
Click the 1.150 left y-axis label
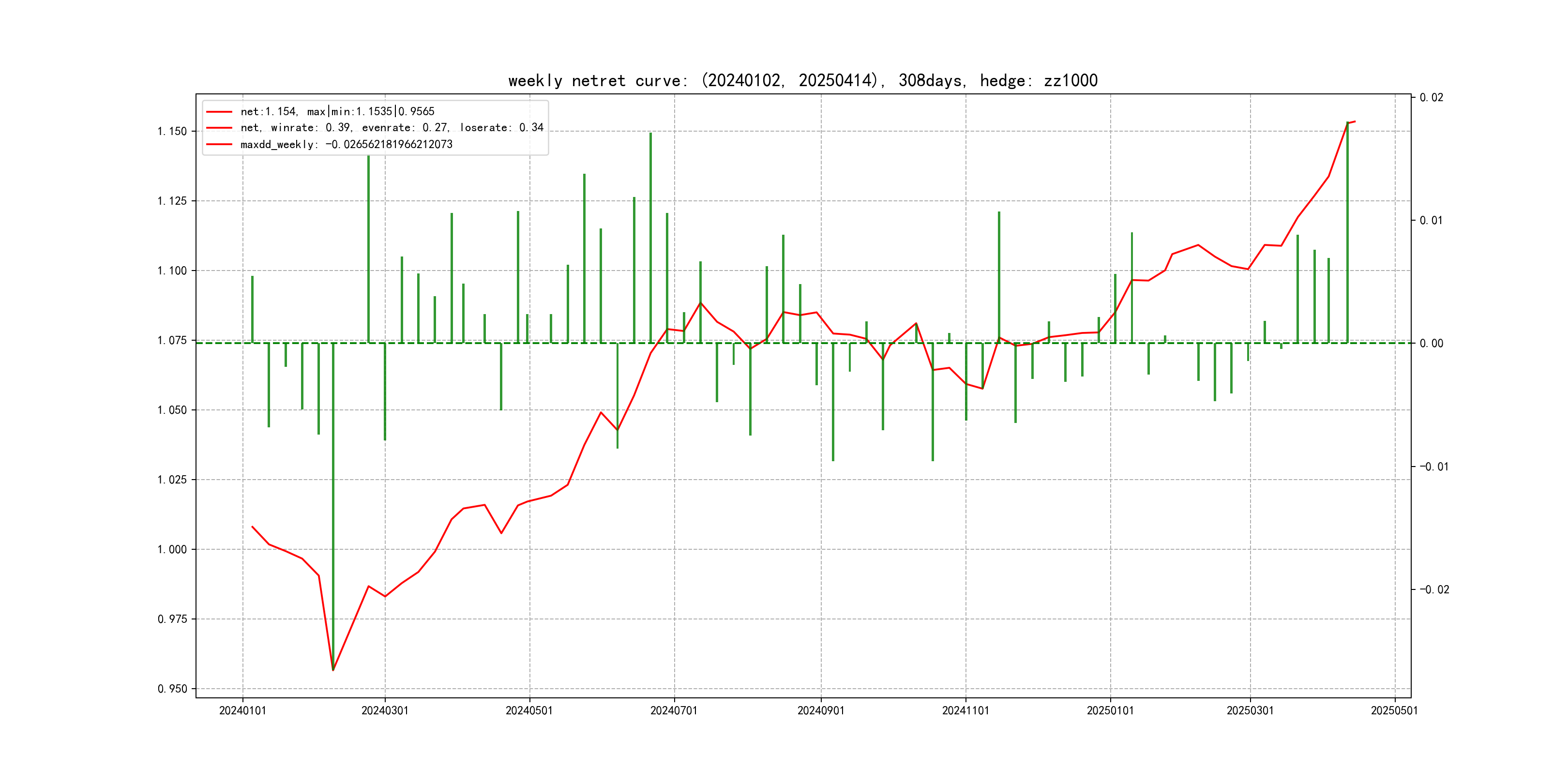172,132
